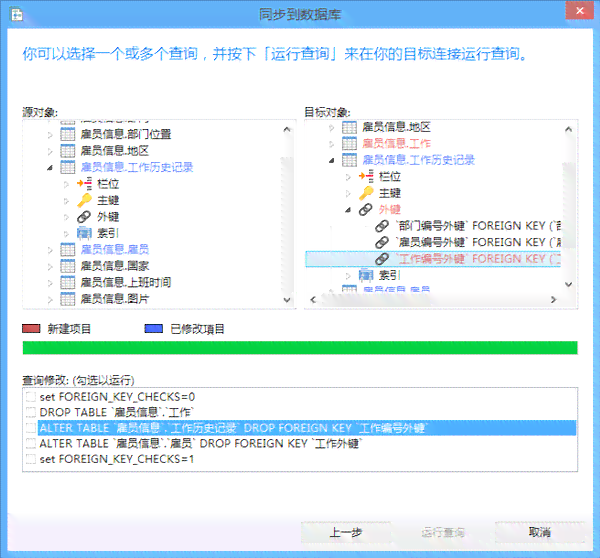
Task: Click the 栏位 fields icon in source tree
Action: pyautogui.click(x=84, y=183)
